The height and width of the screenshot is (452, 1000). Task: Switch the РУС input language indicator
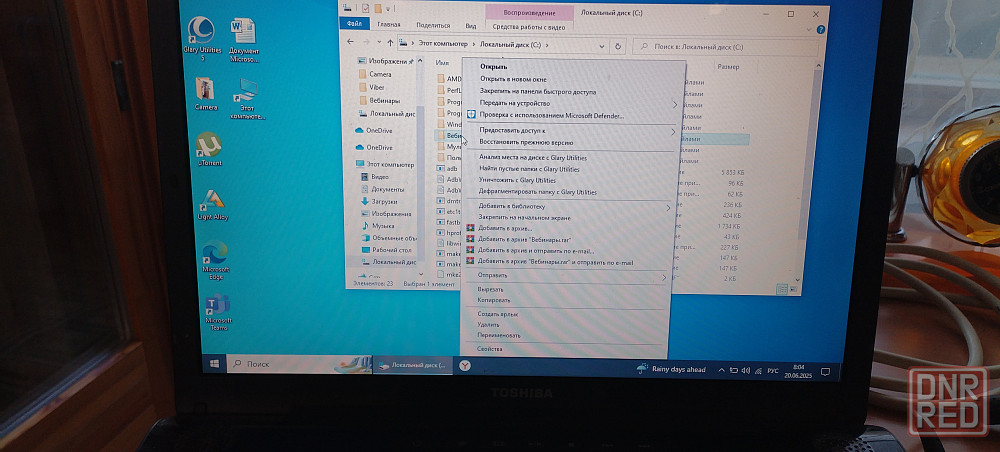click(x=772, y=370)
